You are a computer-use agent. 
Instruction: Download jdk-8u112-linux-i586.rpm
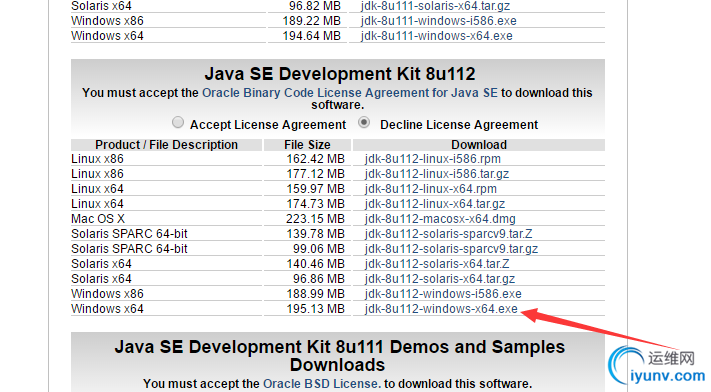[433, 159]
